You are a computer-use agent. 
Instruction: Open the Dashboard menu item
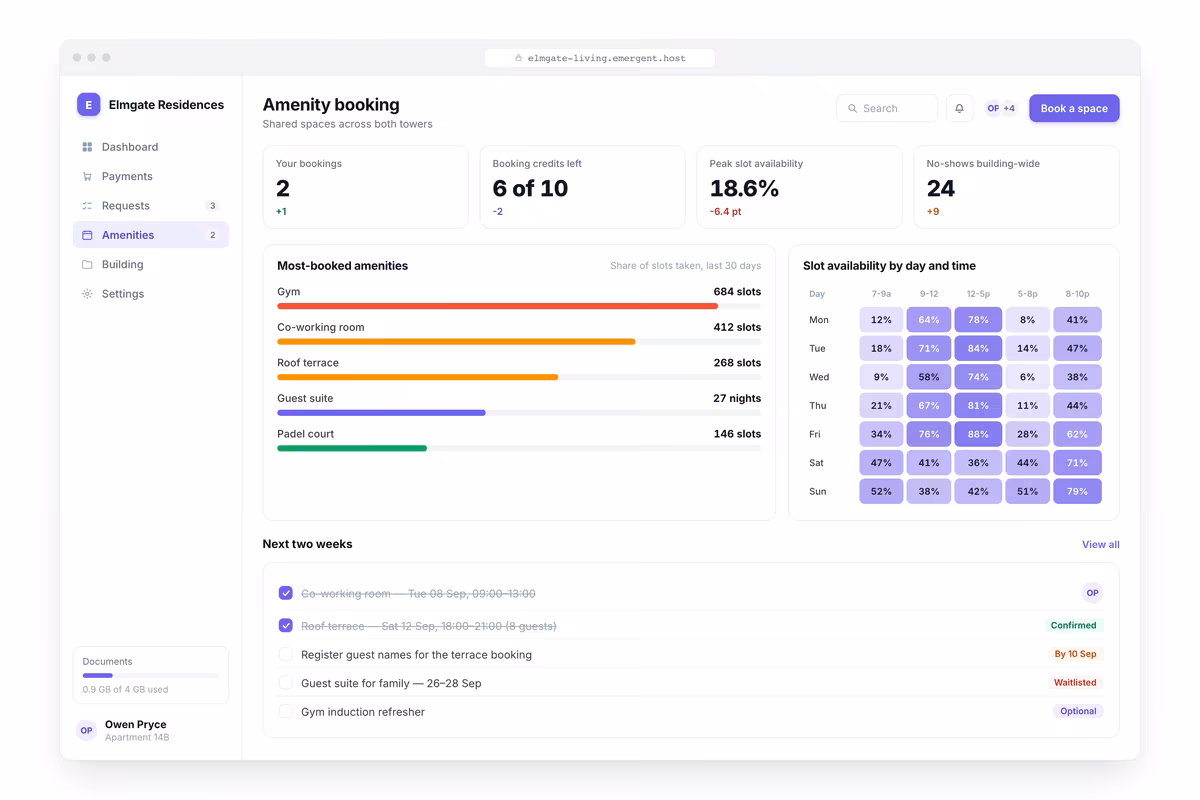[151, 147]
